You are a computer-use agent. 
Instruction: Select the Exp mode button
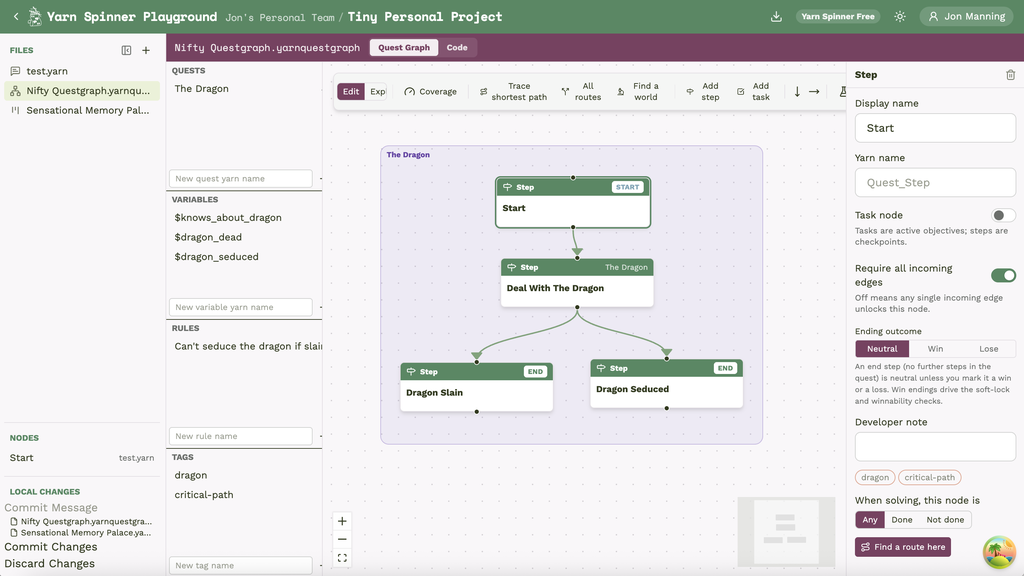pos(377,91)
